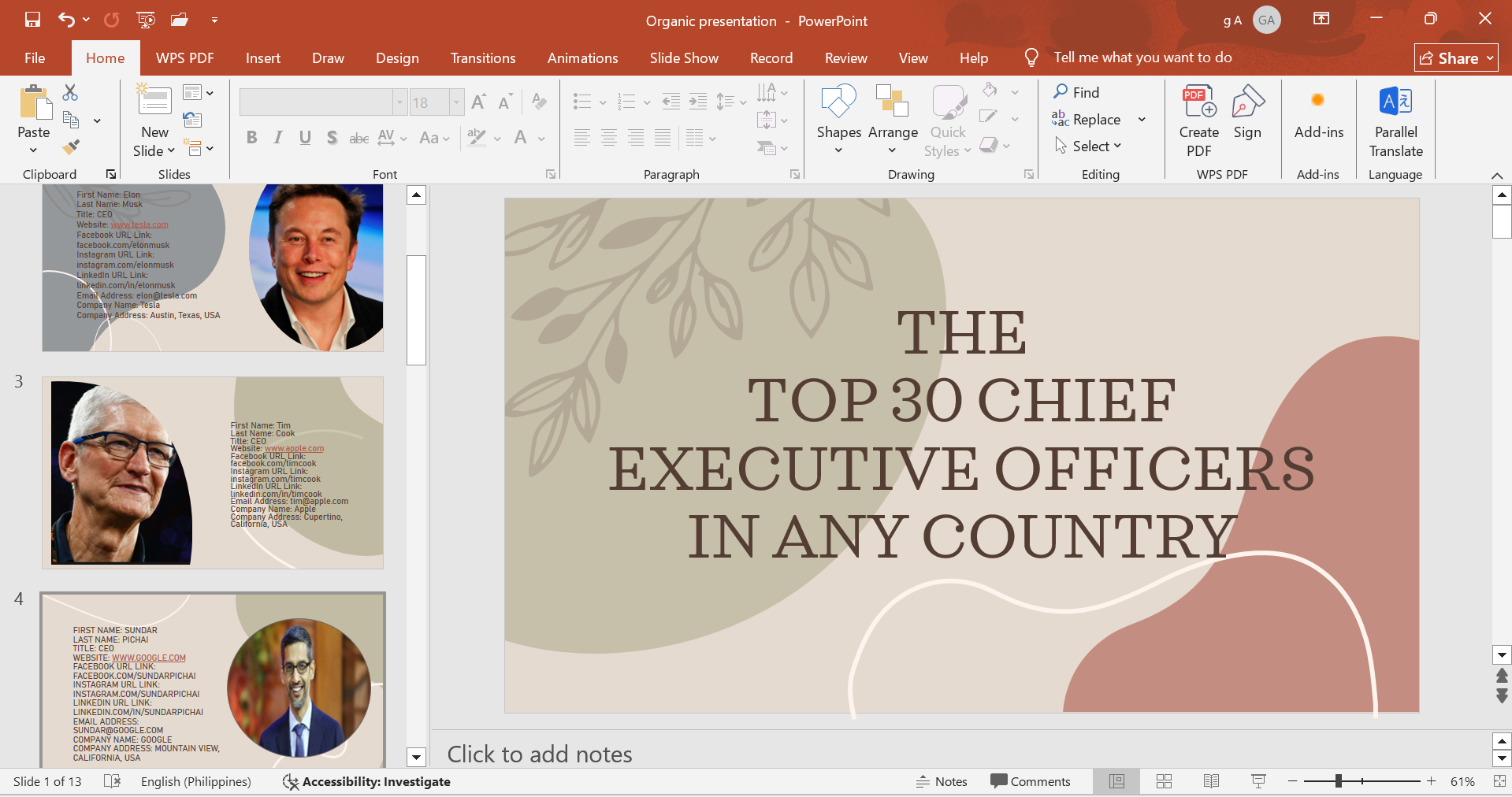This screenshot has width=1512, height=797.
Task: Open the Animations tab
Action: 582,57
